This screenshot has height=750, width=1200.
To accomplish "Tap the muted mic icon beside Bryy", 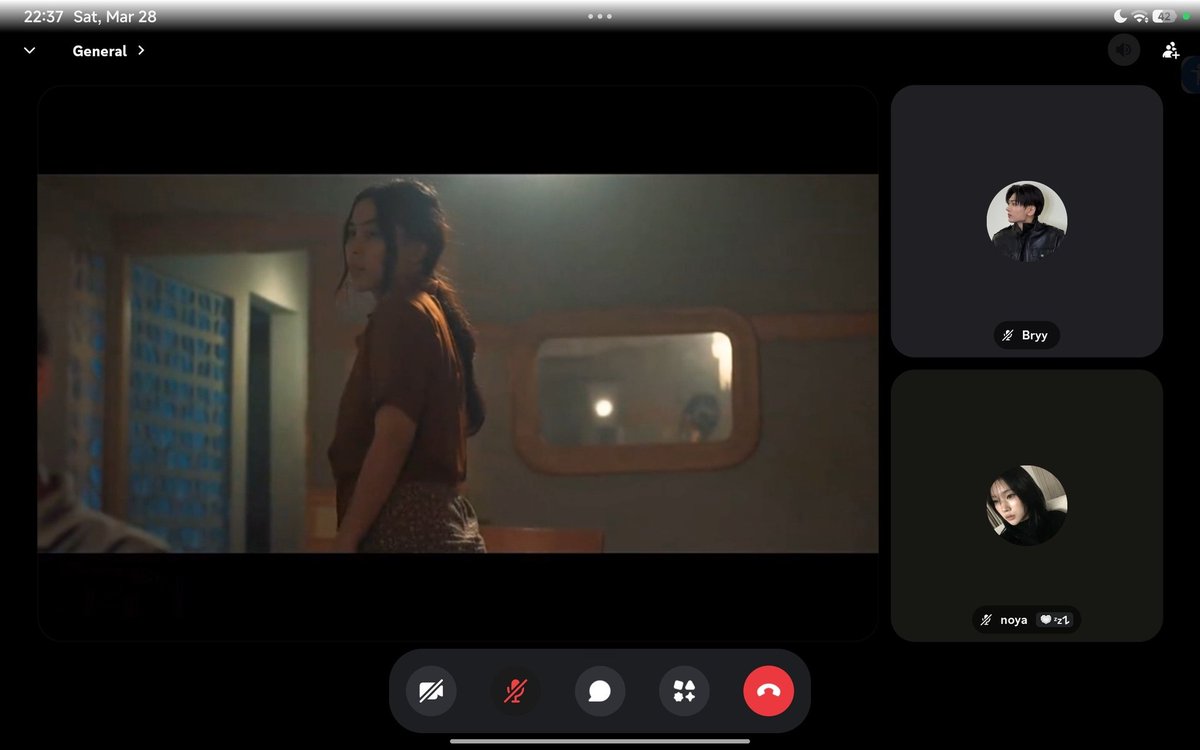I will (x=1009, y=336).
